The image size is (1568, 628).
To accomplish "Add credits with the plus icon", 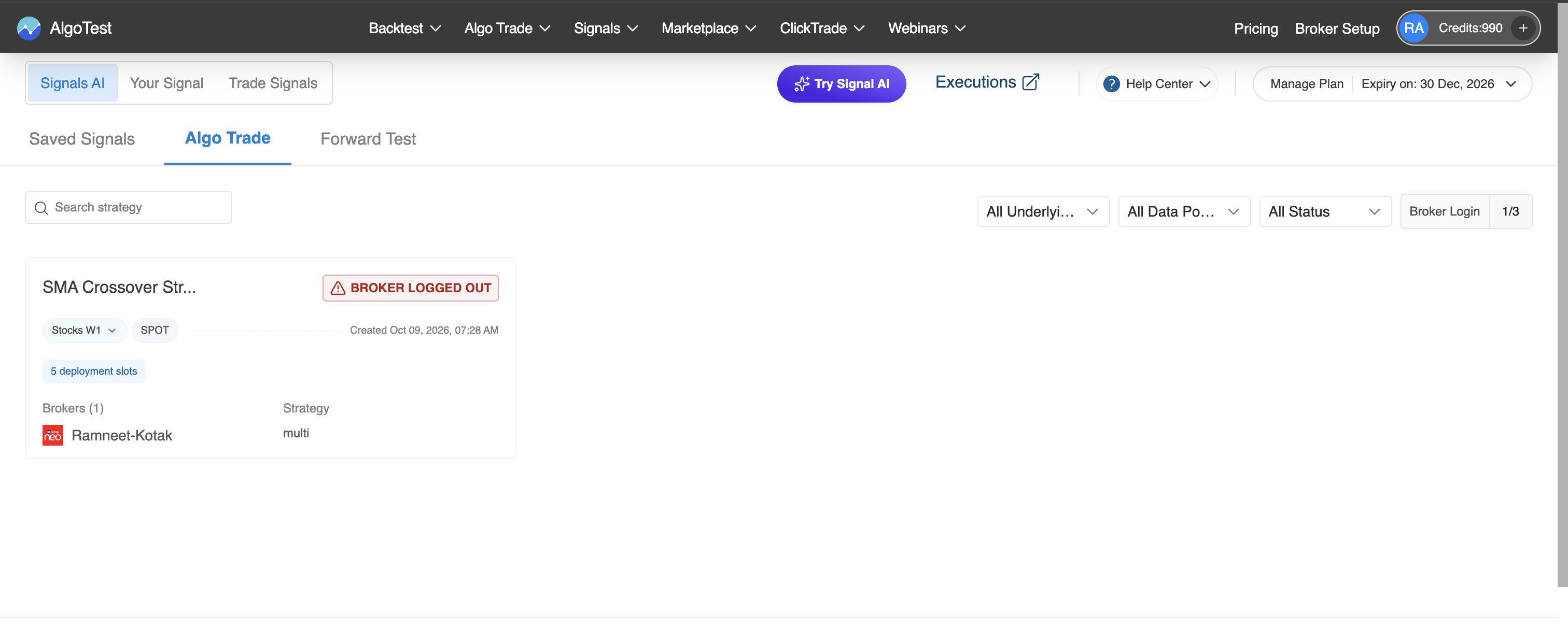I will tap(1523, 28).
